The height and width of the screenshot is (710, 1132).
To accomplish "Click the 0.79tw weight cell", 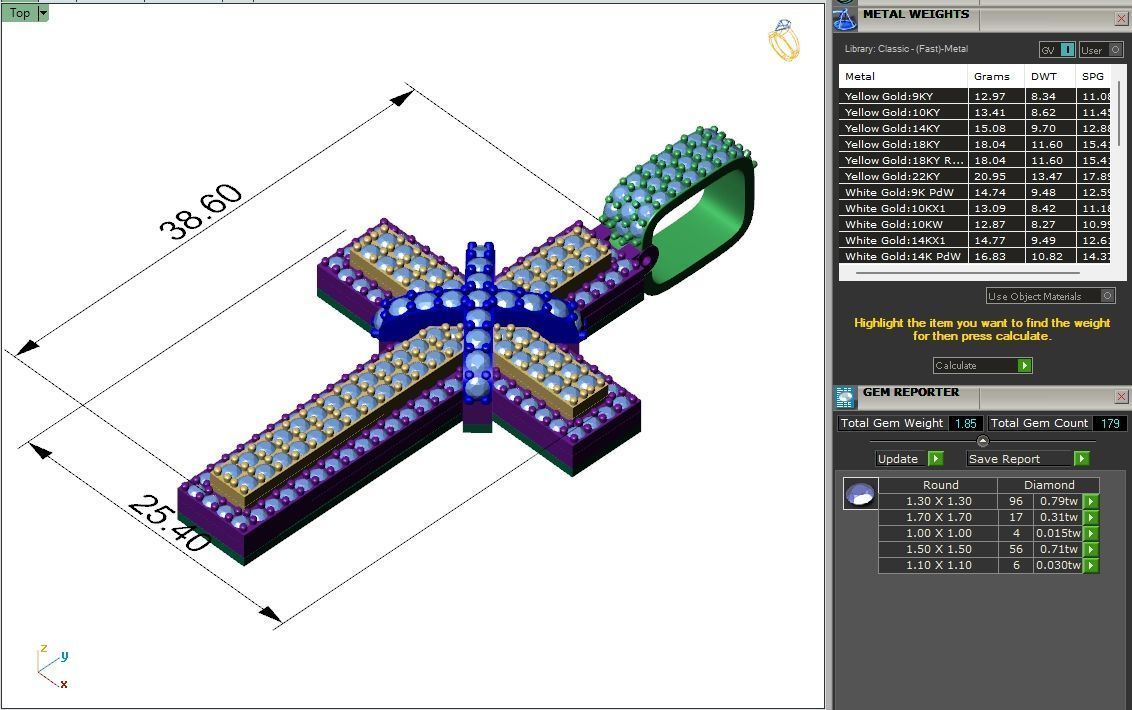I will [1058, 501].
